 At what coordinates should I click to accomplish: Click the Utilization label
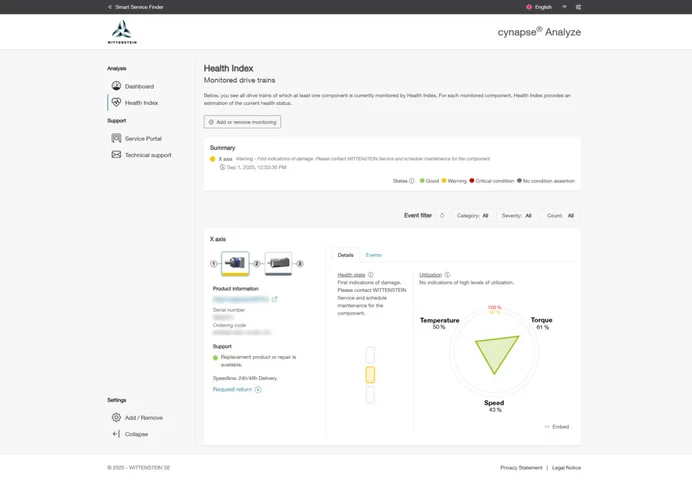click(x=430, y=275)
